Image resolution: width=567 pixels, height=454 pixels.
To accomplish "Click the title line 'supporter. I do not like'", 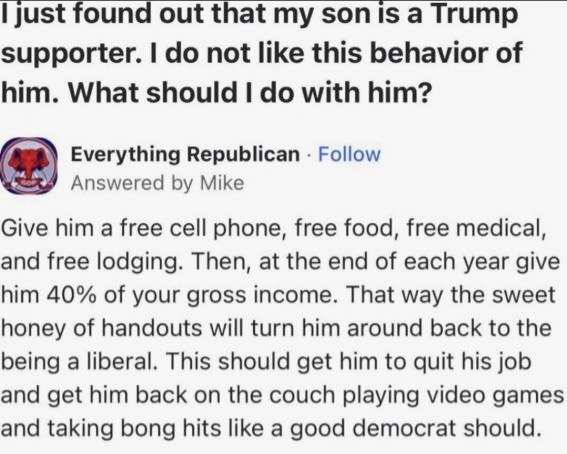I will coord(261,54).
